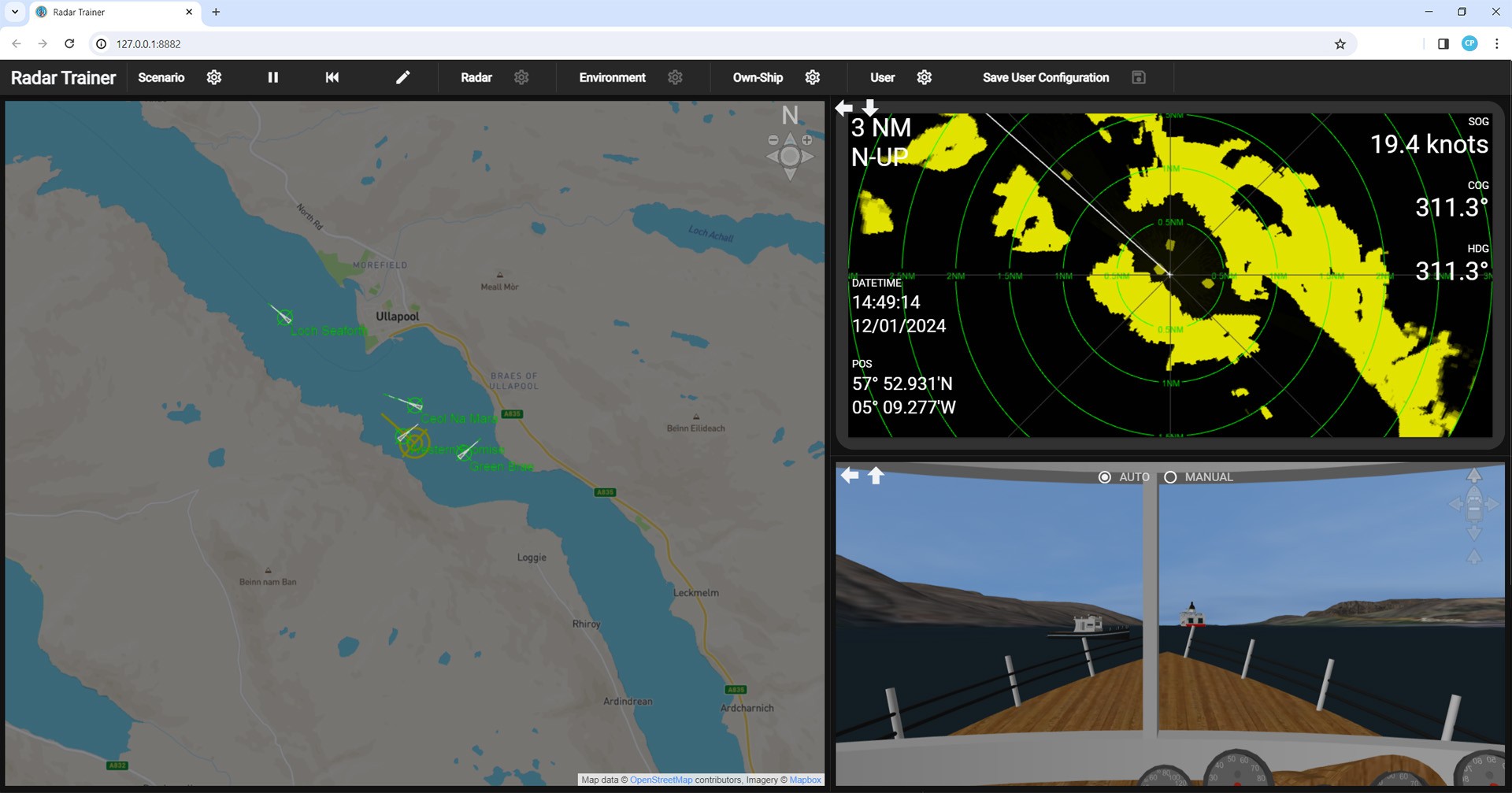
Task: Bookmark the page with the star icon
Action: 1340,44
